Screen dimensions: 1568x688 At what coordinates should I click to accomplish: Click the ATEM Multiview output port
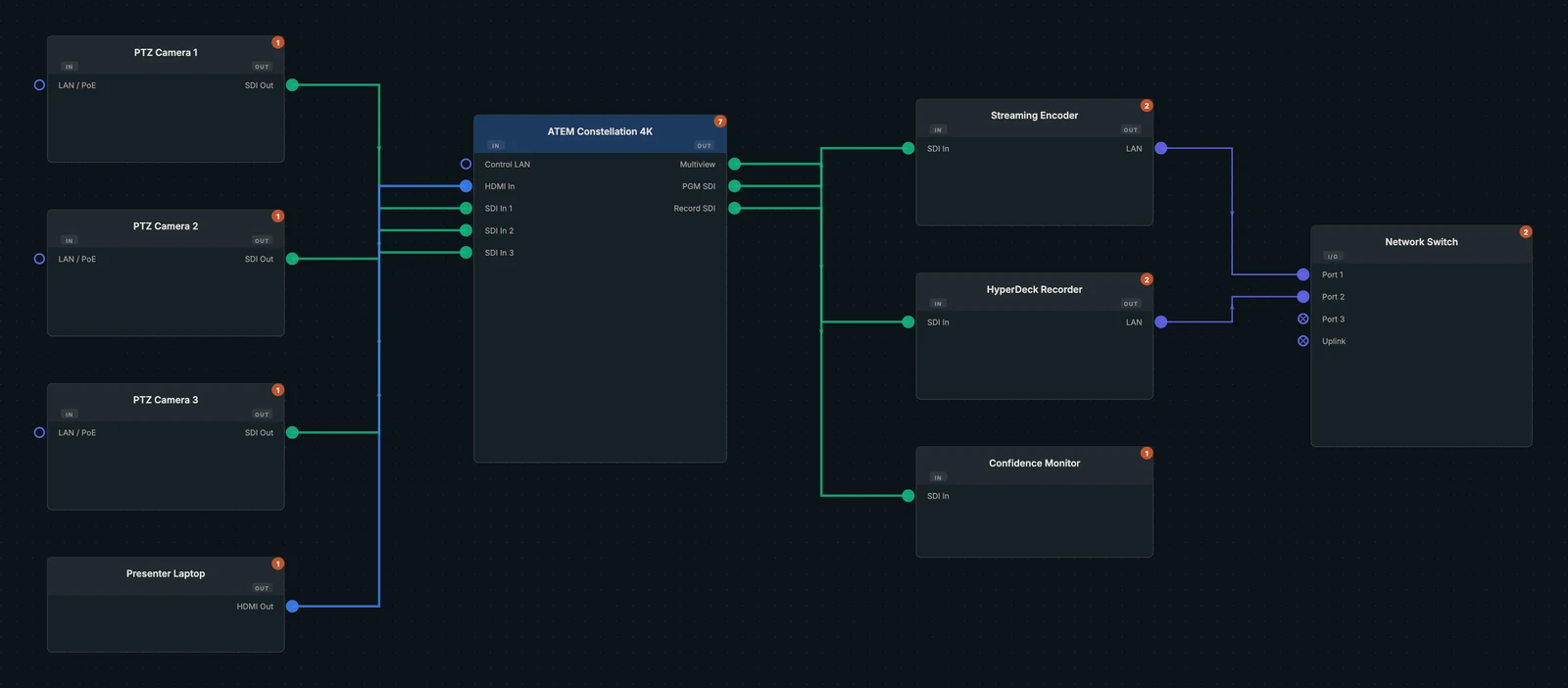pos(734,164)
